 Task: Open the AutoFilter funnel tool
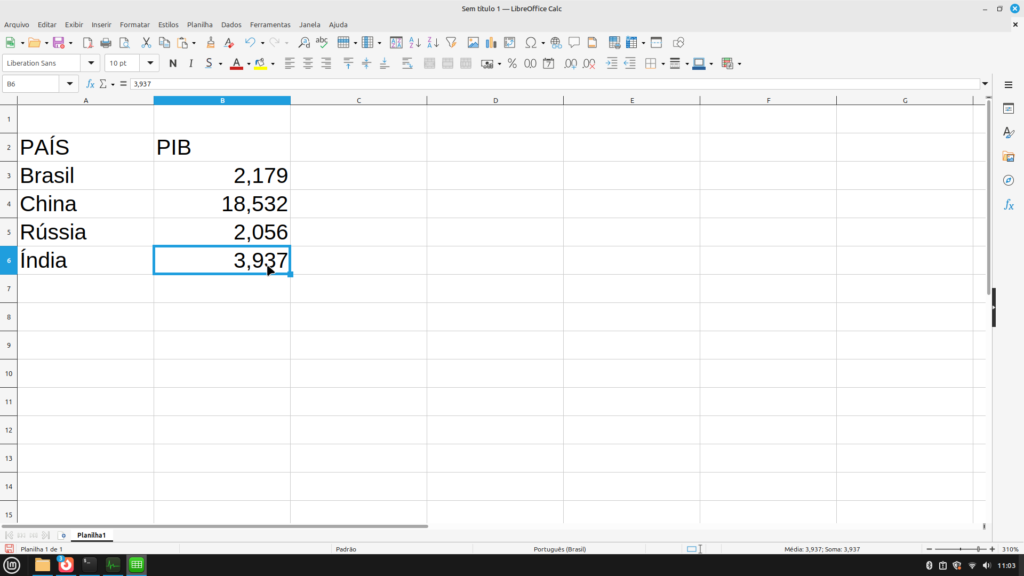(451, 43)
